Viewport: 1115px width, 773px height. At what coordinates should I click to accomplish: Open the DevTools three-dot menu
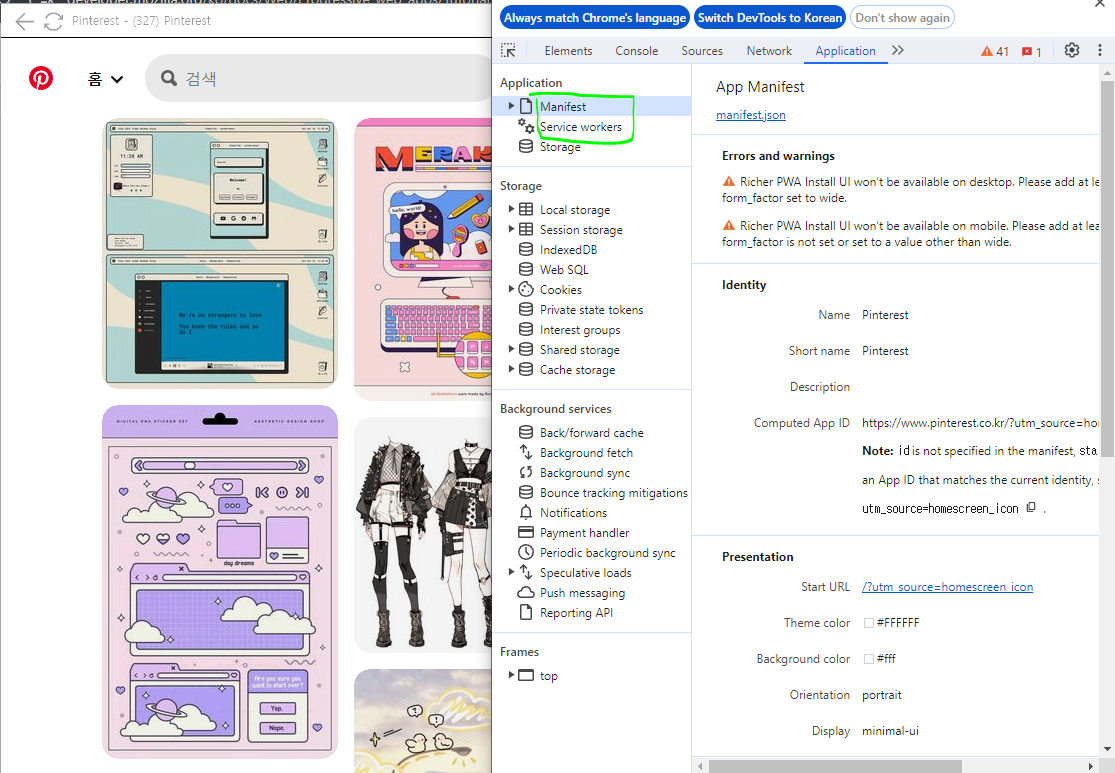pos(1099,50)
